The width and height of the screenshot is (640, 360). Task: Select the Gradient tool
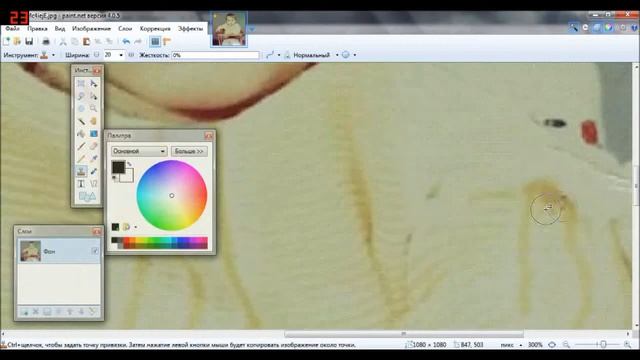93,134
